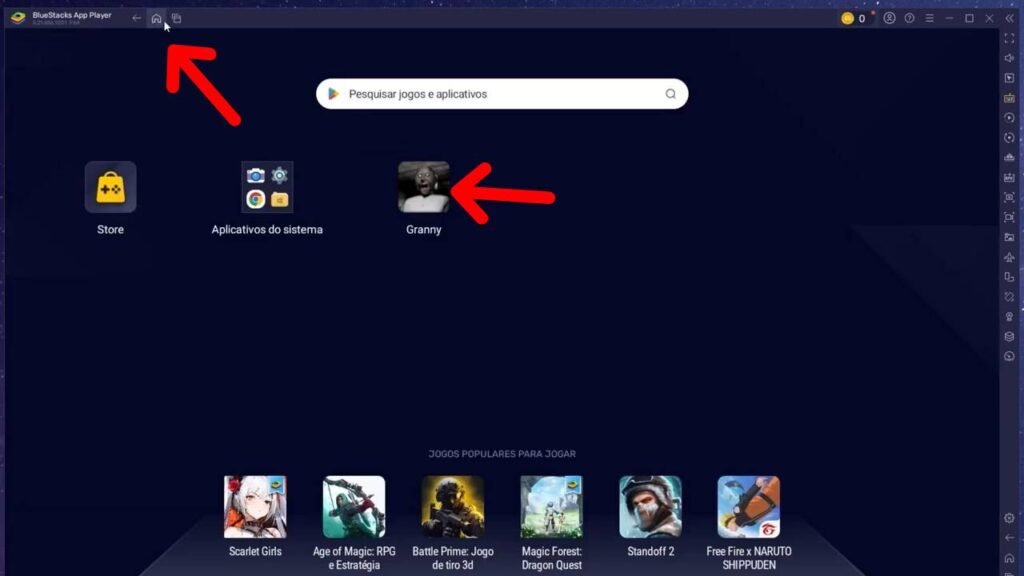Open the user account profile icon
This screenshot has height=576, width=1024.
889,18
